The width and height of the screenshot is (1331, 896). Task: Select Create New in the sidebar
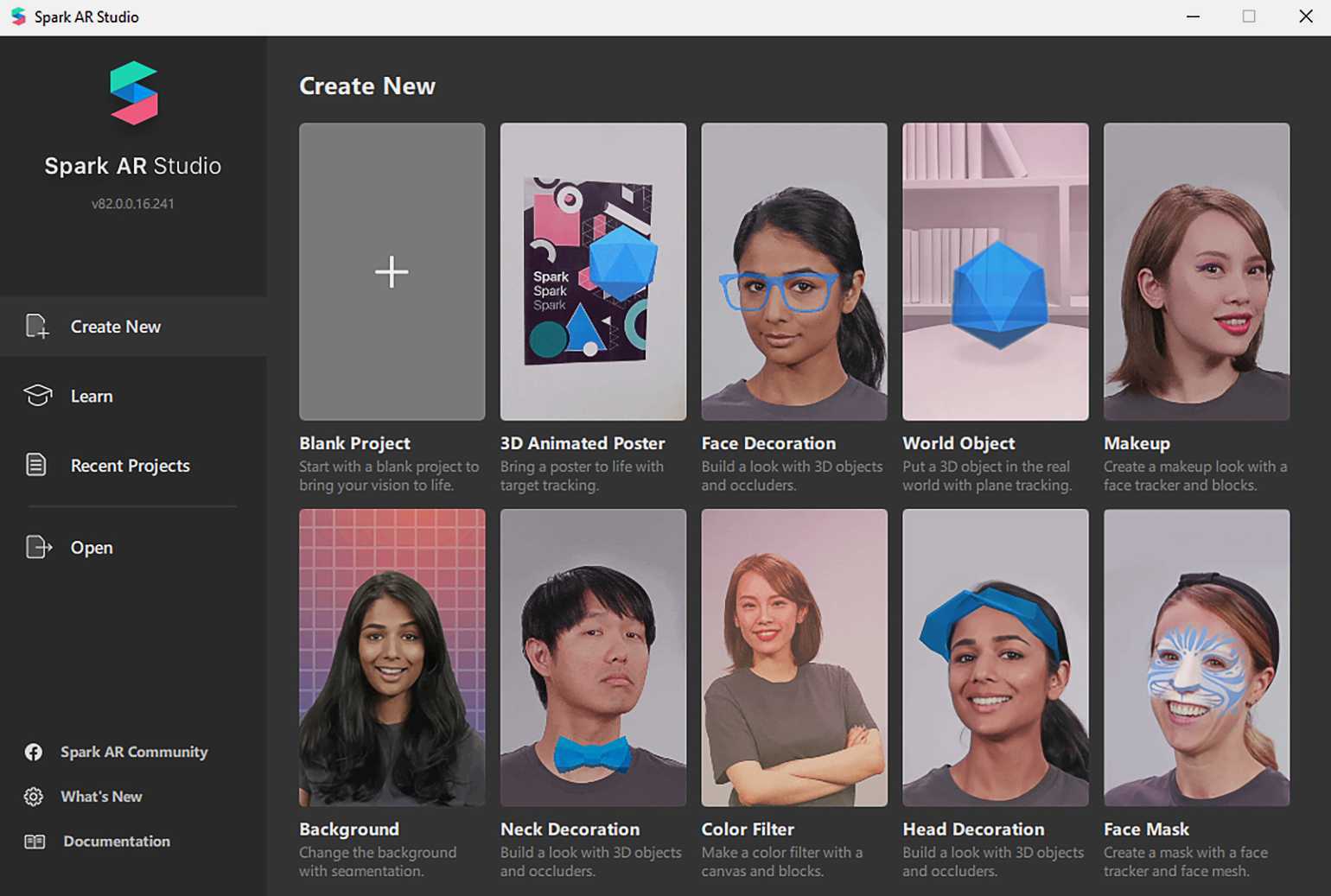[x=133, y=327]
